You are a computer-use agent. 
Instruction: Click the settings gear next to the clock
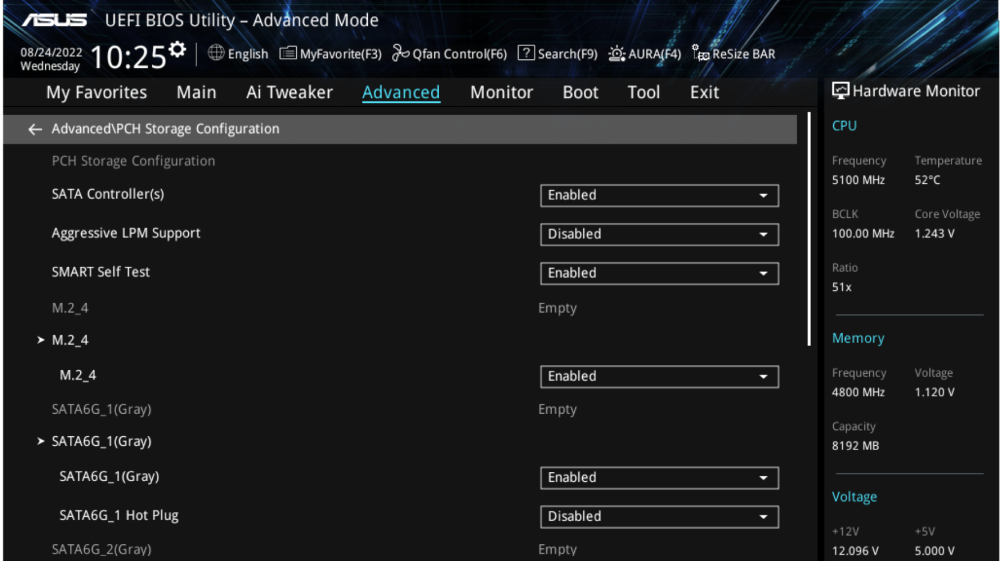click(177, 49)
